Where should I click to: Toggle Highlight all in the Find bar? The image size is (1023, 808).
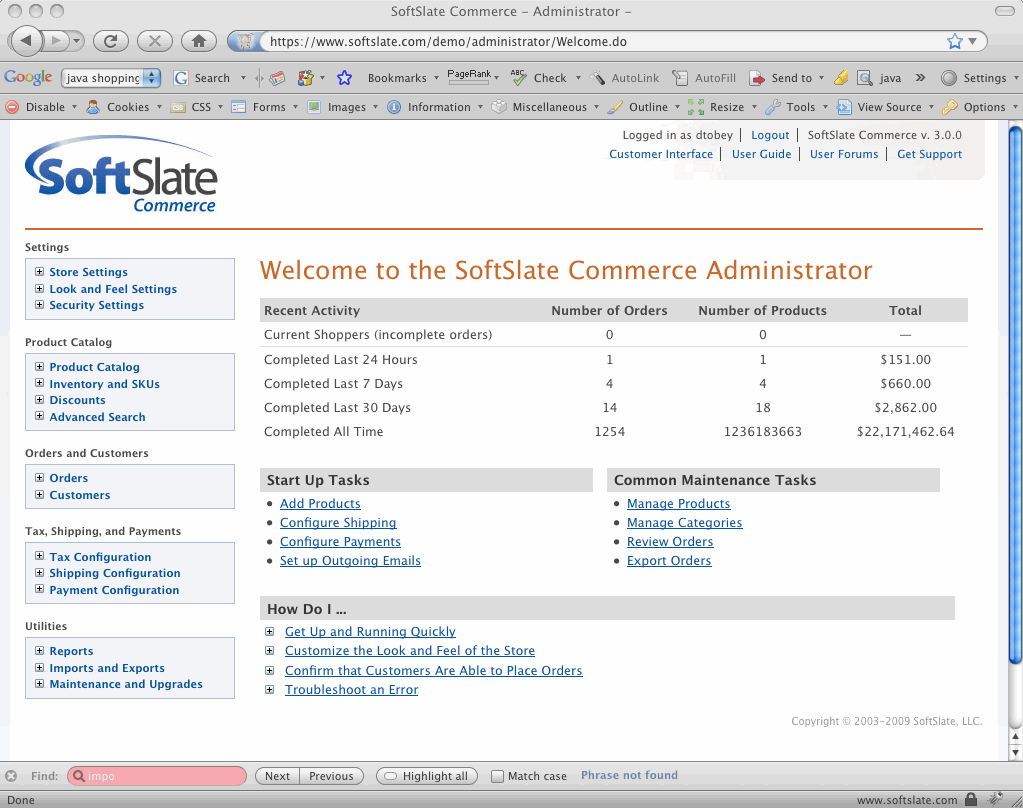click(427, 776)
